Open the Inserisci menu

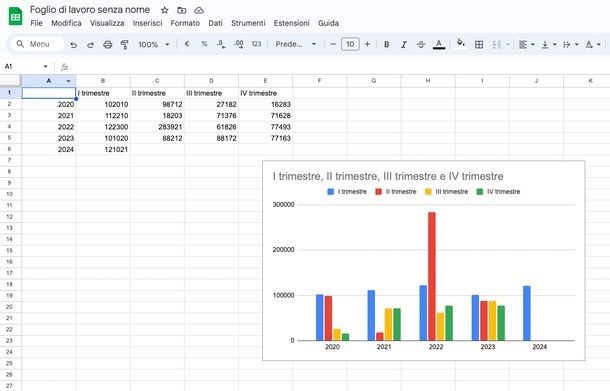pyautogui.click(x=147, y=23)
